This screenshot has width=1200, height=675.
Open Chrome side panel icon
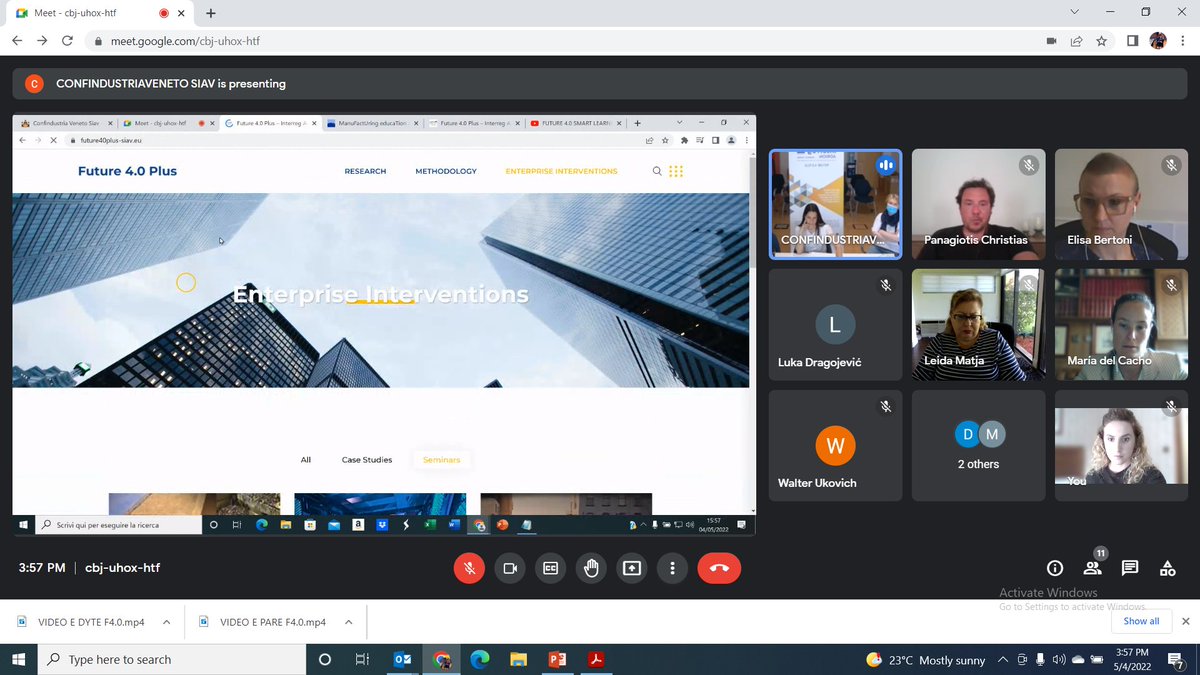pyautogui.click(x=1133, y=41)
